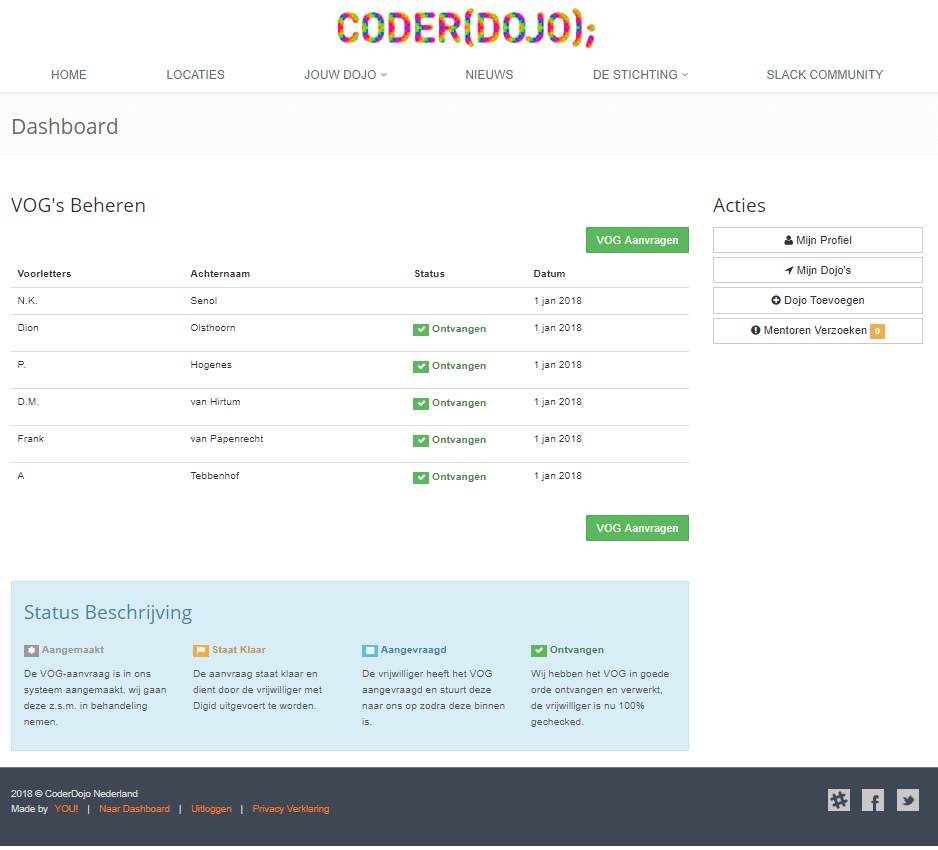Select the surname Hogenes cell
Viewport: 938px width, 850px height.
[211, 365]
